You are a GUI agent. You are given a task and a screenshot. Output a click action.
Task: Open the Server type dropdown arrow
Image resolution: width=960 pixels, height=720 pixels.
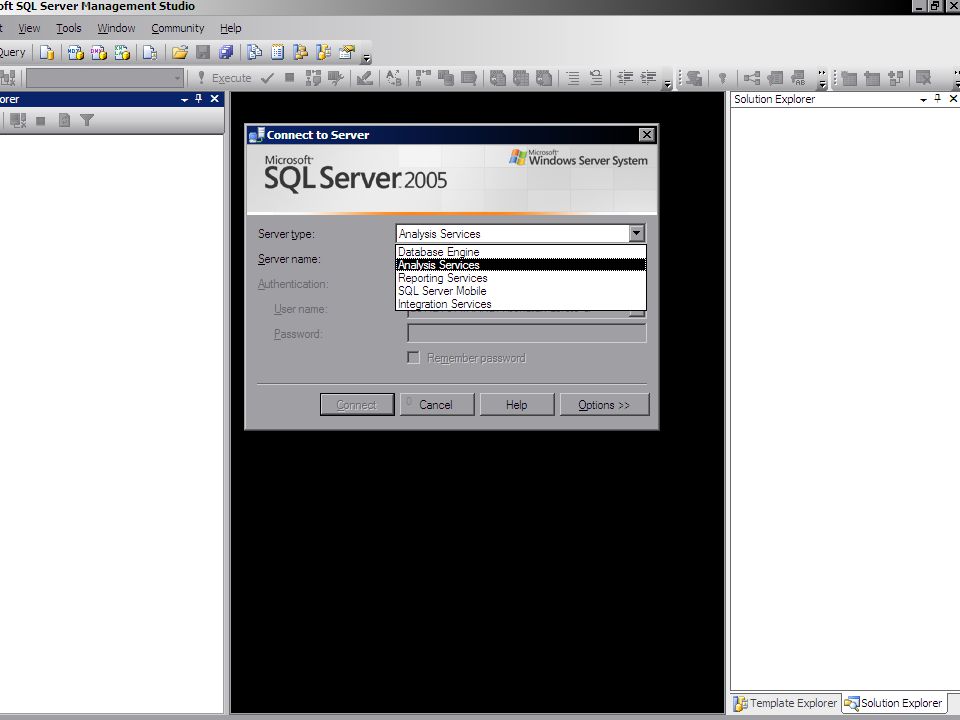(x=637, y=233)
